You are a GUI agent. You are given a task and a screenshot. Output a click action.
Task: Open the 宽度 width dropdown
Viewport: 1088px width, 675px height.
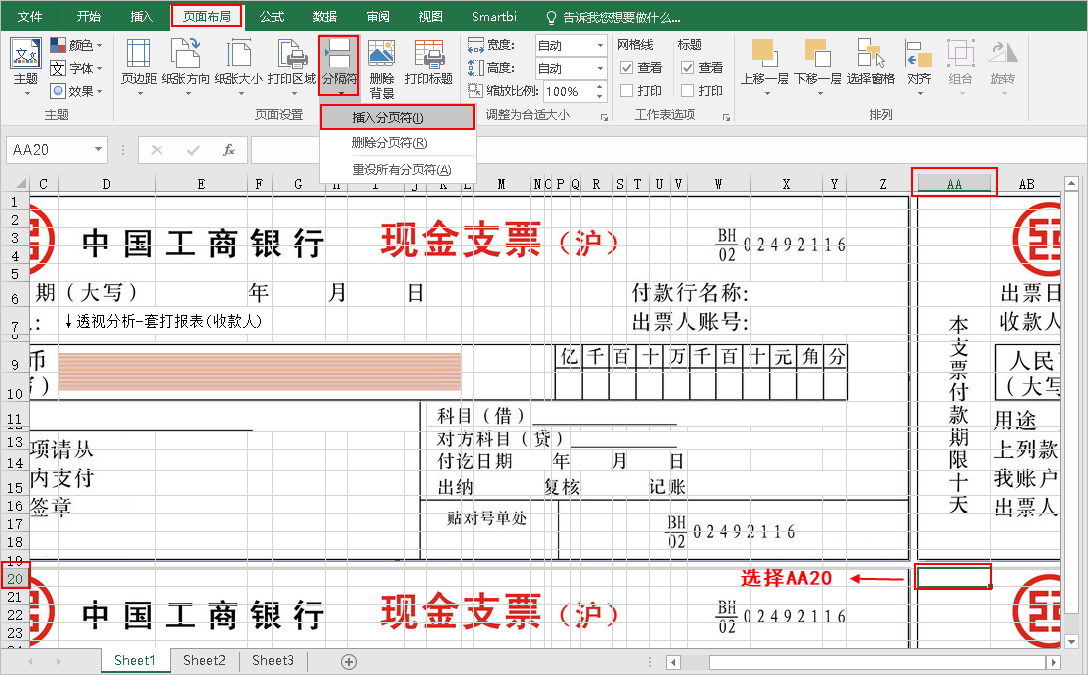pyautogui.click(x=600, y=46)
